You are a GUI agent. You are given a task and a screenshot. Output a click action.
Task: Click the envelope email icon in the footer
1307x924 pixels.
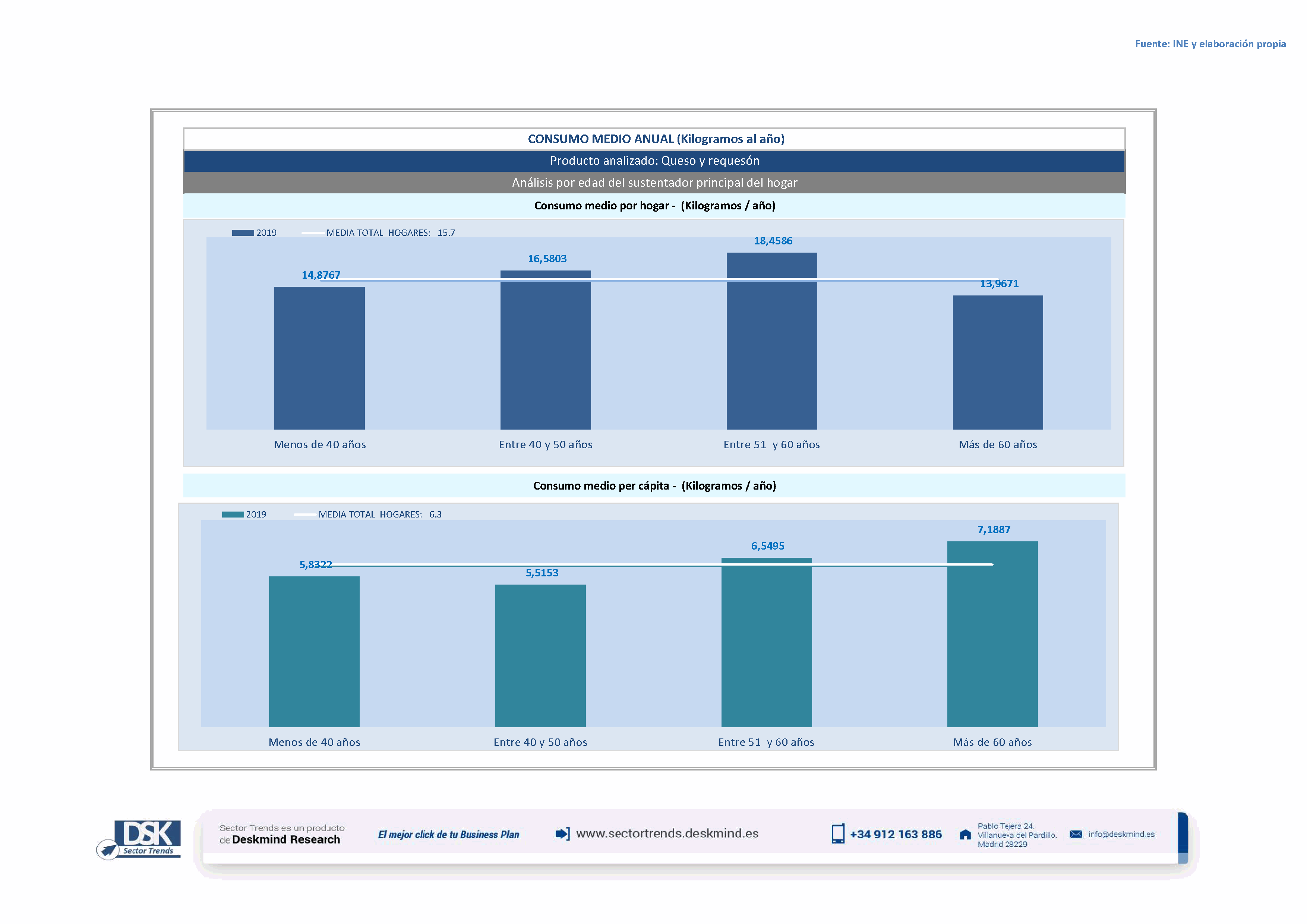point(1075,834)
